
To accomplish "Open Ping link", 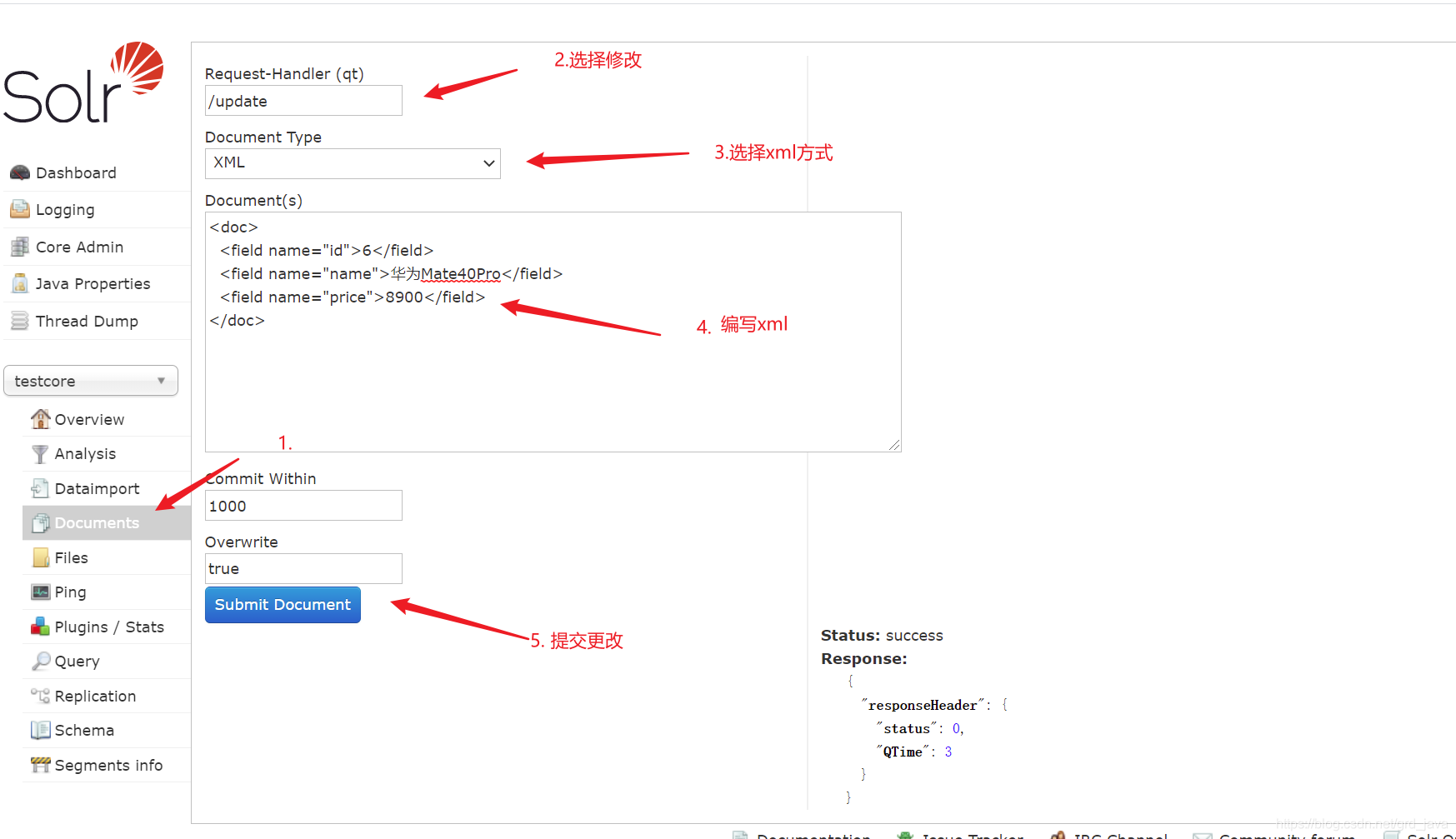I will pos(70,592).
